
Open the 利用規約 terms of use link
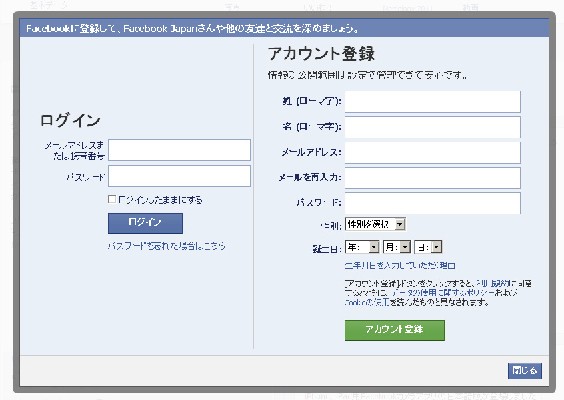coord(494,283)
